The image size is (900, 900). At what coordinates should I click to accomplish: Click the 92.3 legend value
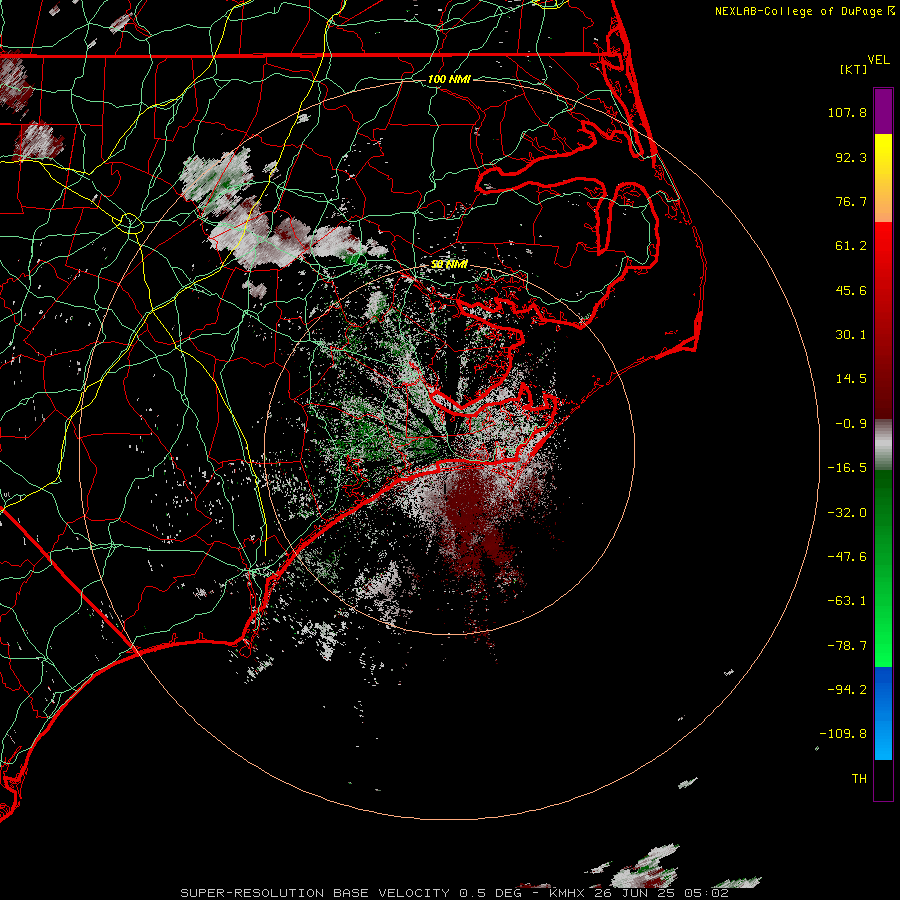tap(851, 157)
